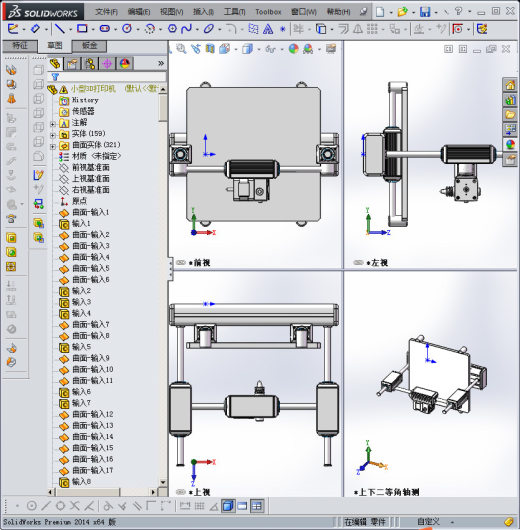Open the DisplayManager tab
Image resolution: width=520 pixels, height=530 pixels.
125,64
